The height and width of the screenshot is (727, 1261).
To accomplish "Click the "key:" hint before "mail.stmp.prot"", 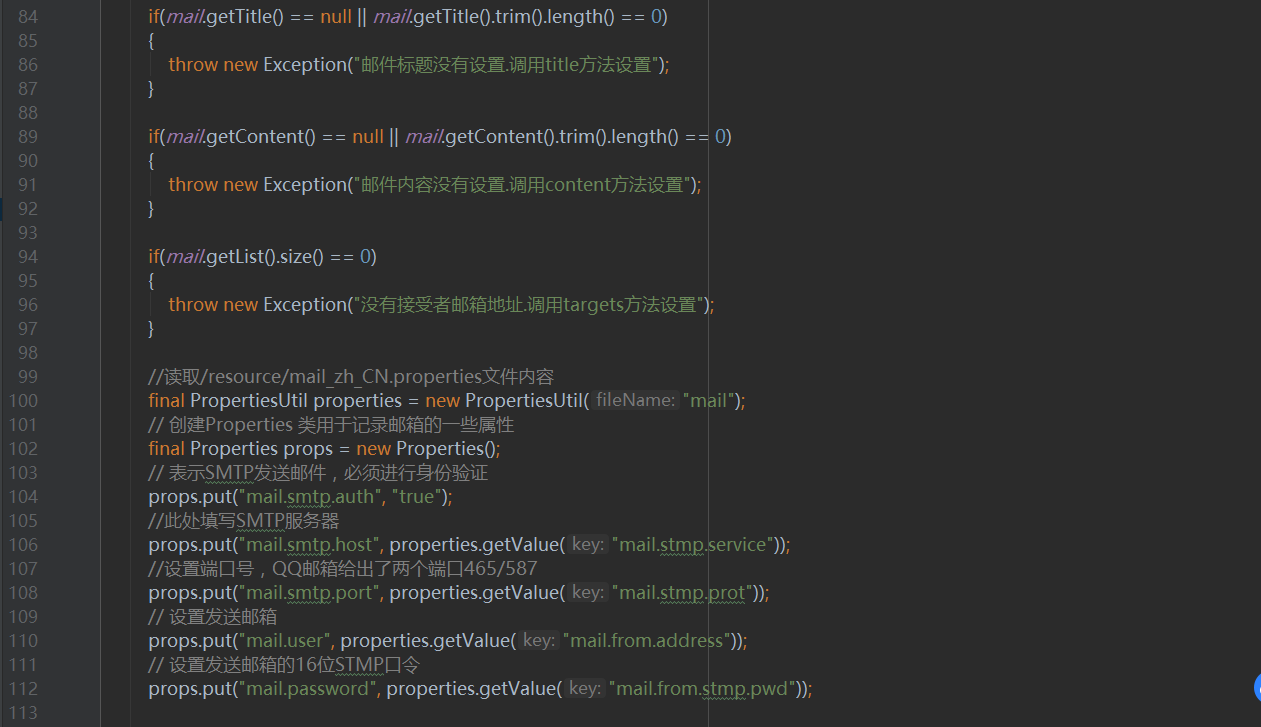I will click(x=588, y=592).
